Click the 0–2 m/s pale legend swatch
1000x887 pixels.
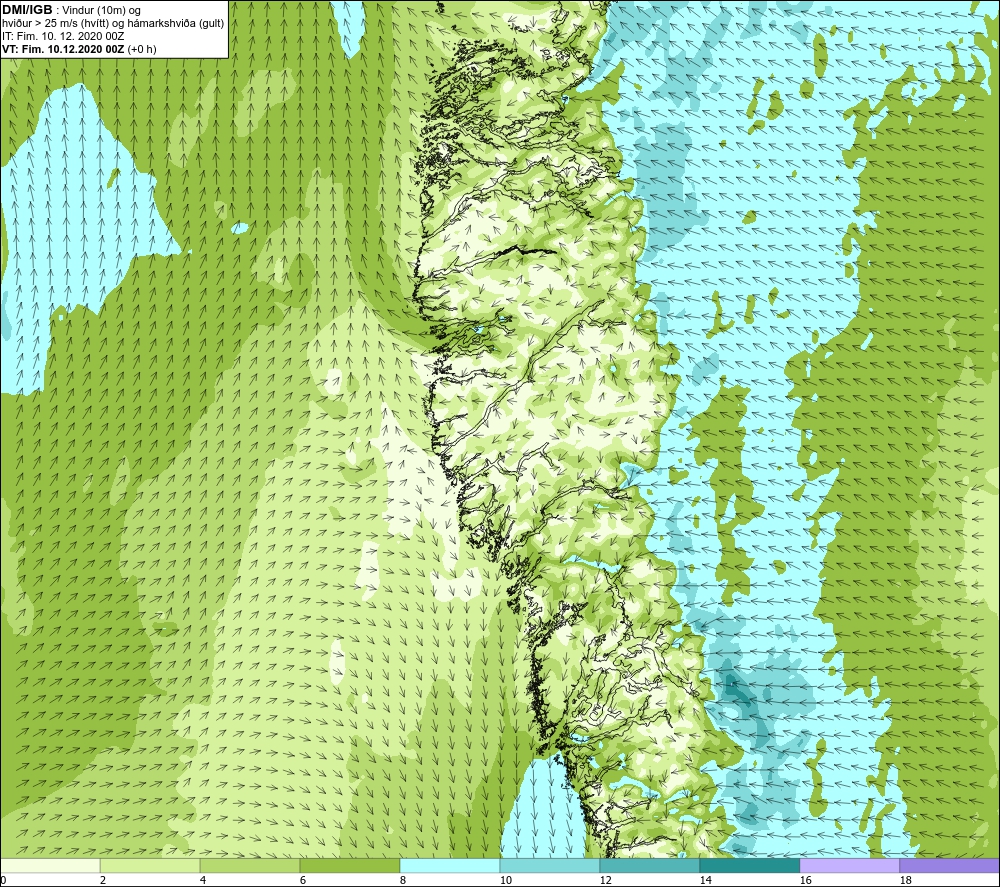click(x=50, y=866)
